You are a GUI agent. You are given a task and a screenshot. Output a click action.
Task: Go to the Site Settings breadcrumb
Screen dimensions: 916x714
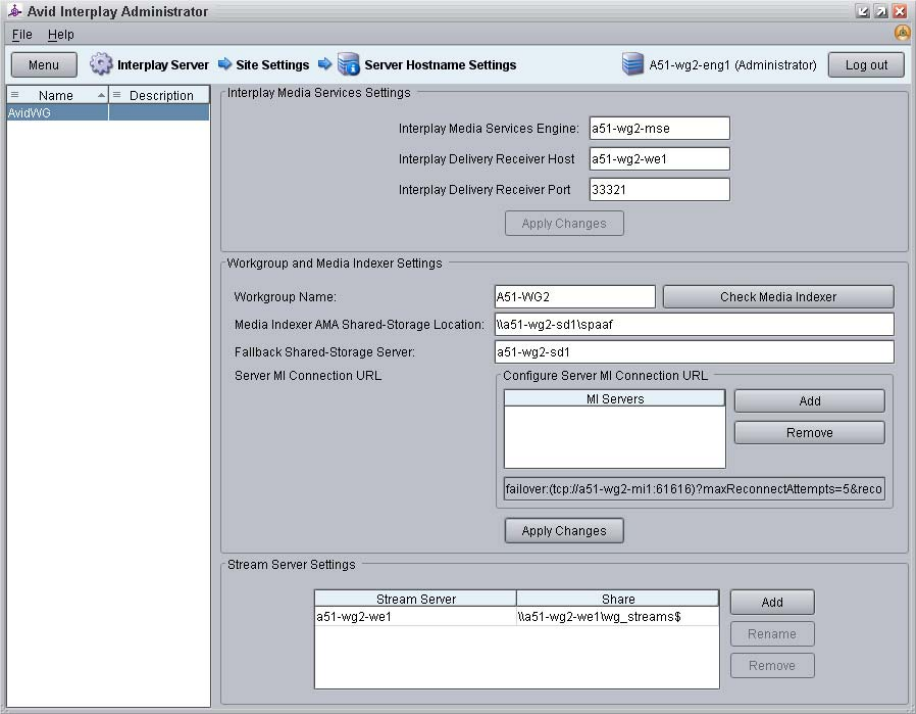(272, 65)
